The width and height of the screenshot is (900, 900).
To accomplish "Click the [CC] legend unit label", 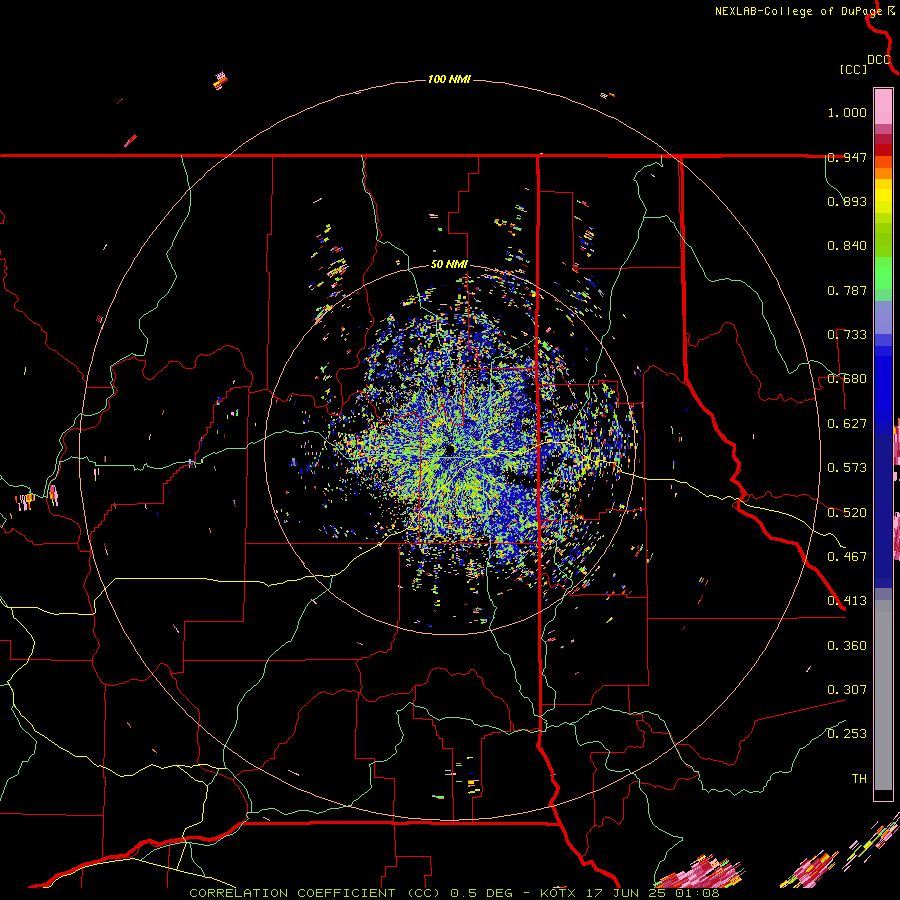I will [x=853, y=69].
